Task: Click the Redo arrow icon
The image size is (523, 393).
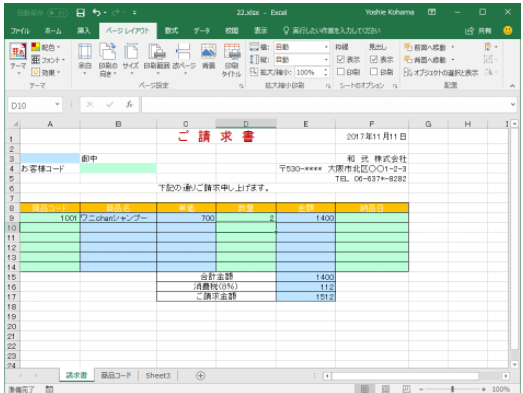Action: pyautogui.click(x=116, y=13)
